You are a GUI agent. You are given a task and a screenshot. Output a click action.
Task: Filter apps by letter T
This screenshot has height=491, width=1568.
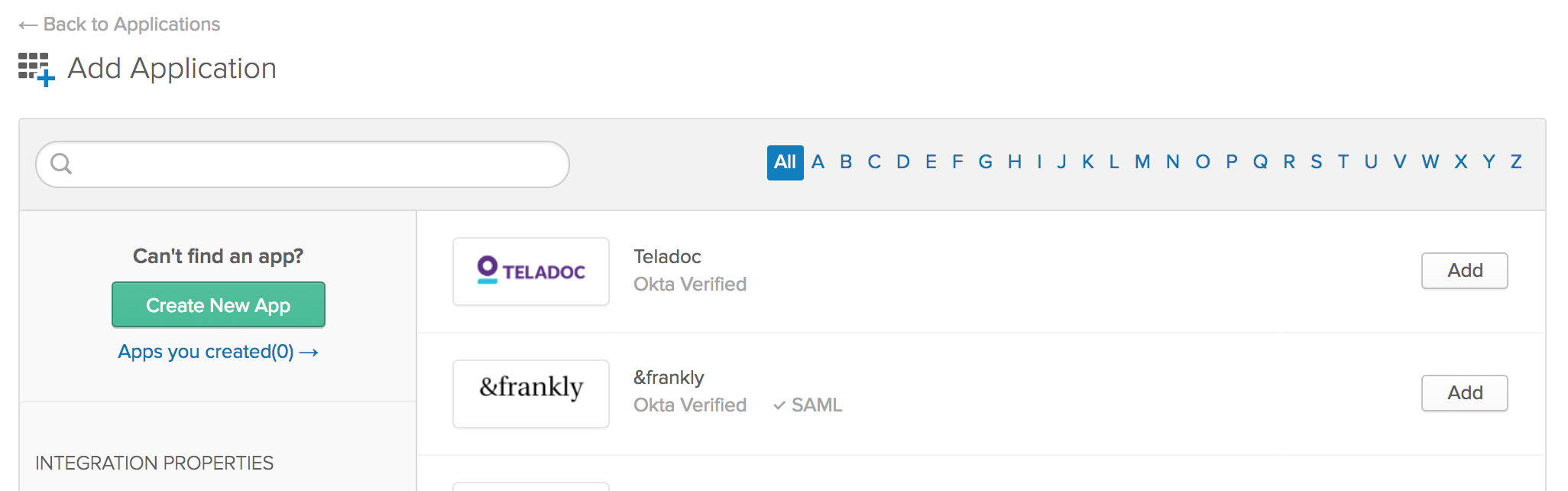1343,162
